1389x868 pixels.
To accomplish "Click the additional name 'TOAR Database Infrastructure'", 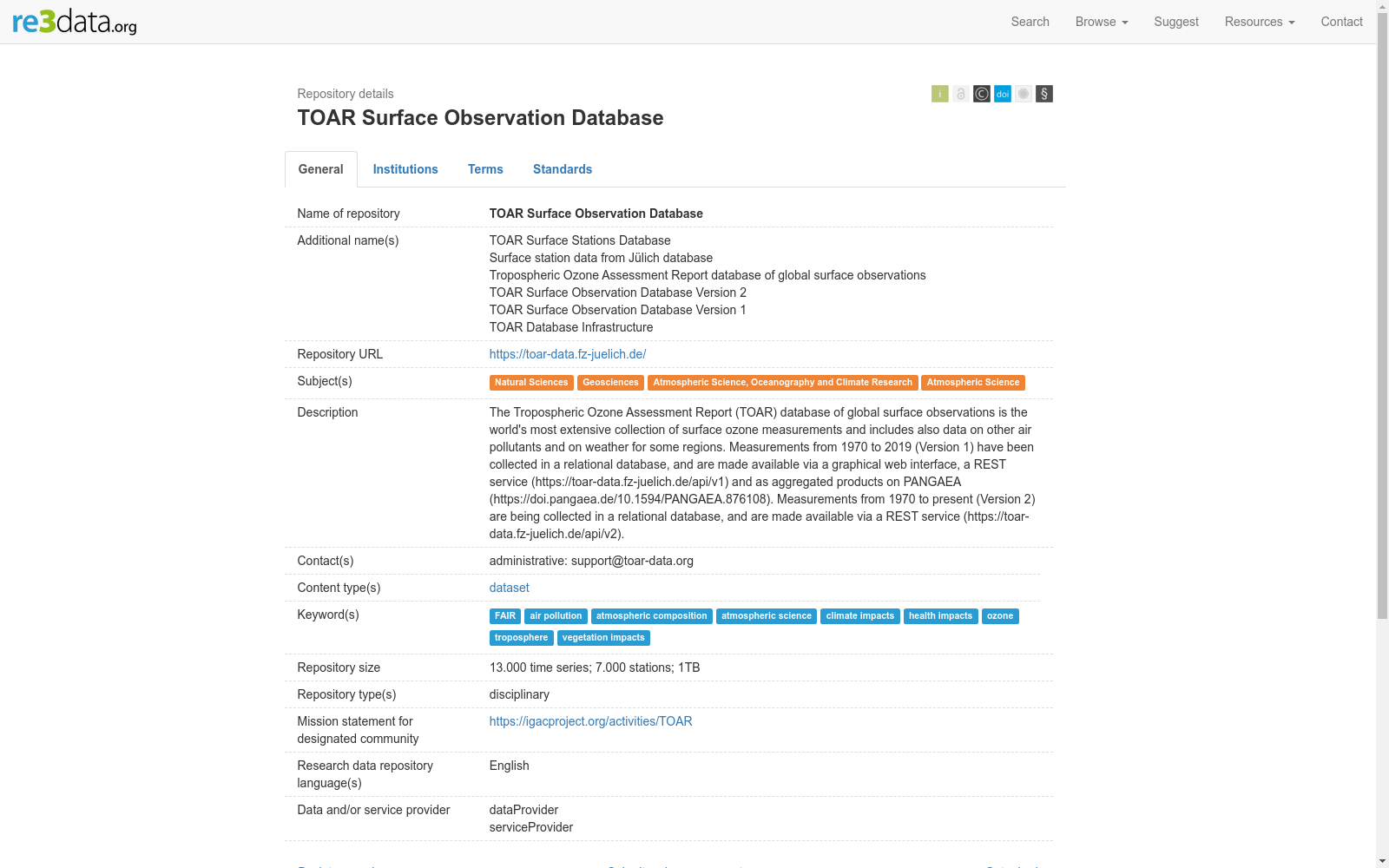I will [x=571, y=327].
